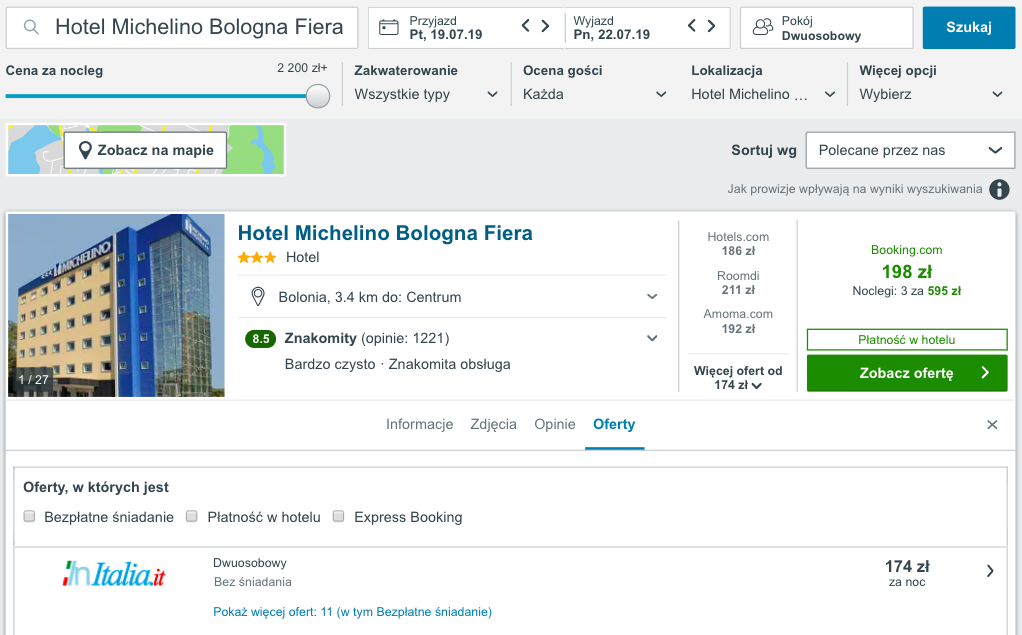
Task: Open Sortuj wg Polecane przez nas dropdown
Action: [x=910, y=151]
